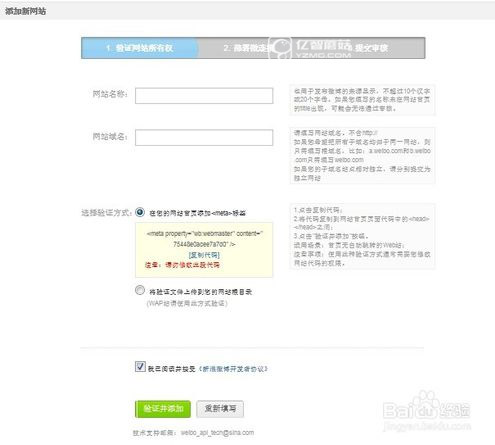Select the upload verification file radio option
The image size is (495, 445).
[x=140, y=290]
